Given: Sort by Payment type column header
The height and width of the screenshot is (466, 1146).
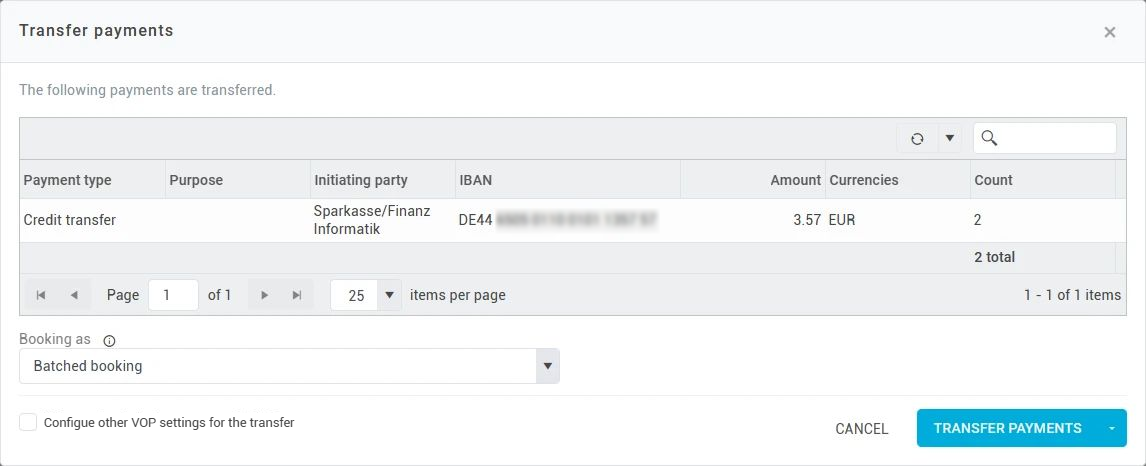Looking at the screenshot, I should pyautogui.click(x=68, y=180).
